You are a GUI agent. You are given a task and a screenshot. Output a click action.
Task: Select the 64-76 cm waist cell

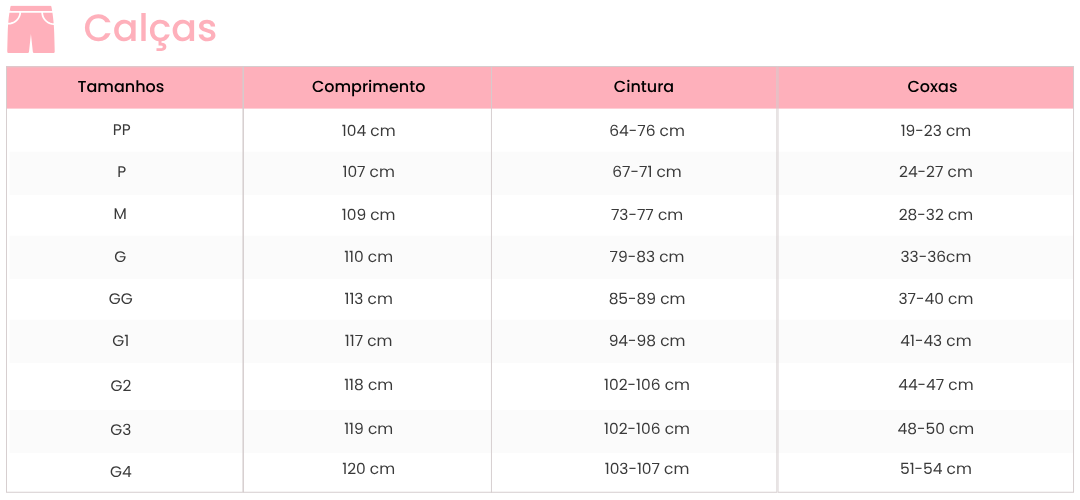click(x=647, y=131)
